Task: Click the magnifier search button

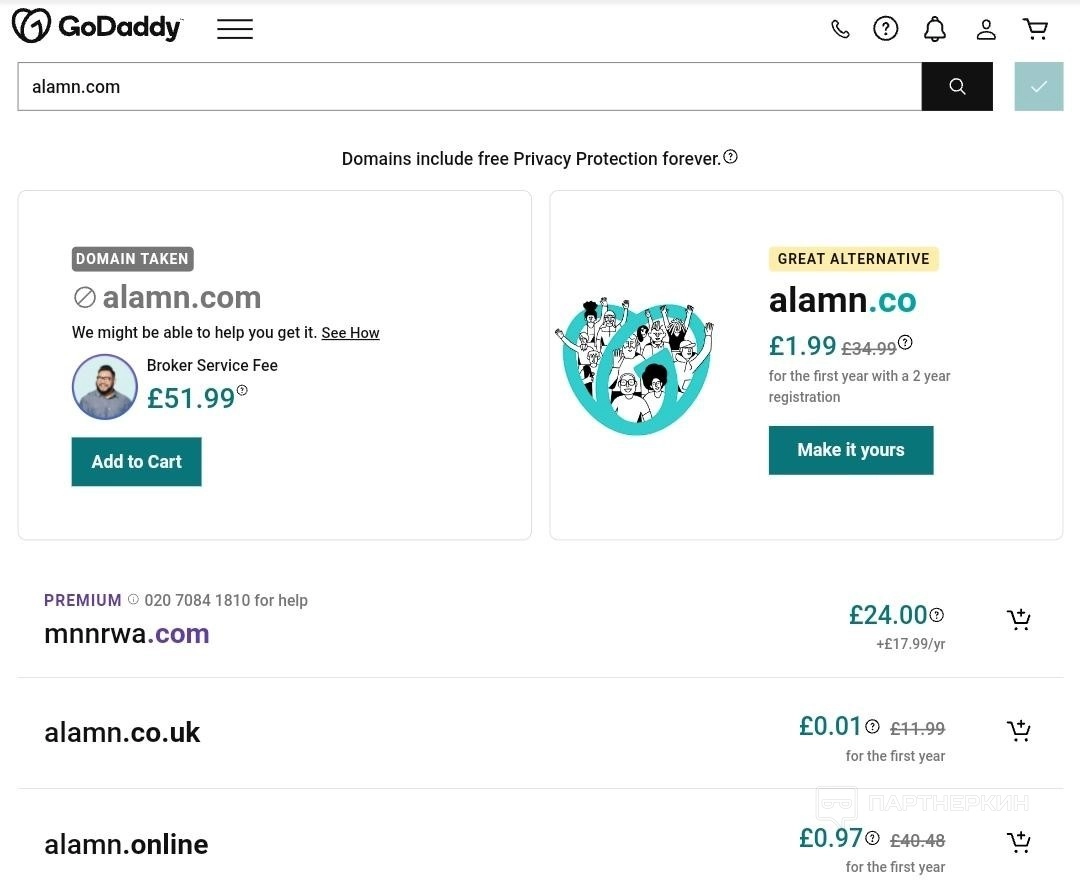Action: coord(957,87)
